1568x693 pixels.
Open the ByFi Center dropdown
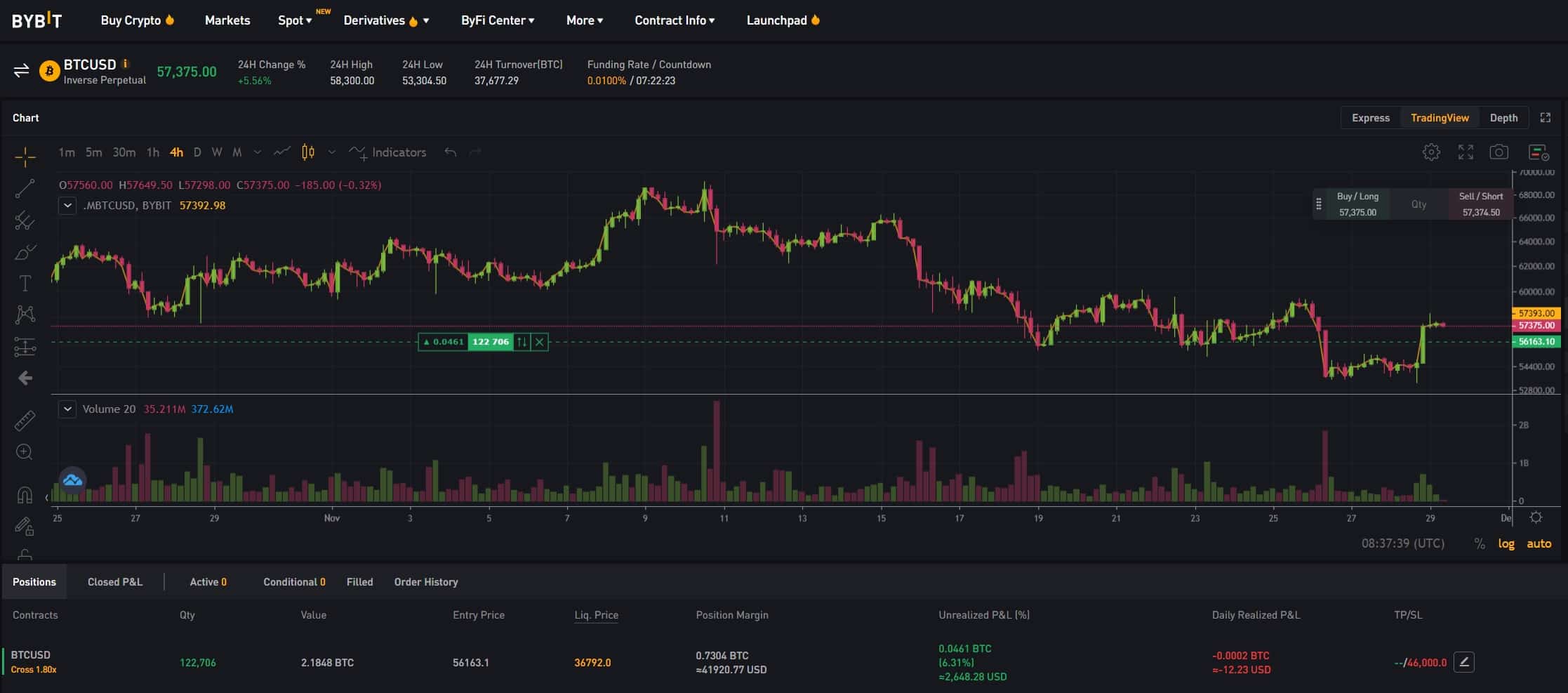pos(498,20)
